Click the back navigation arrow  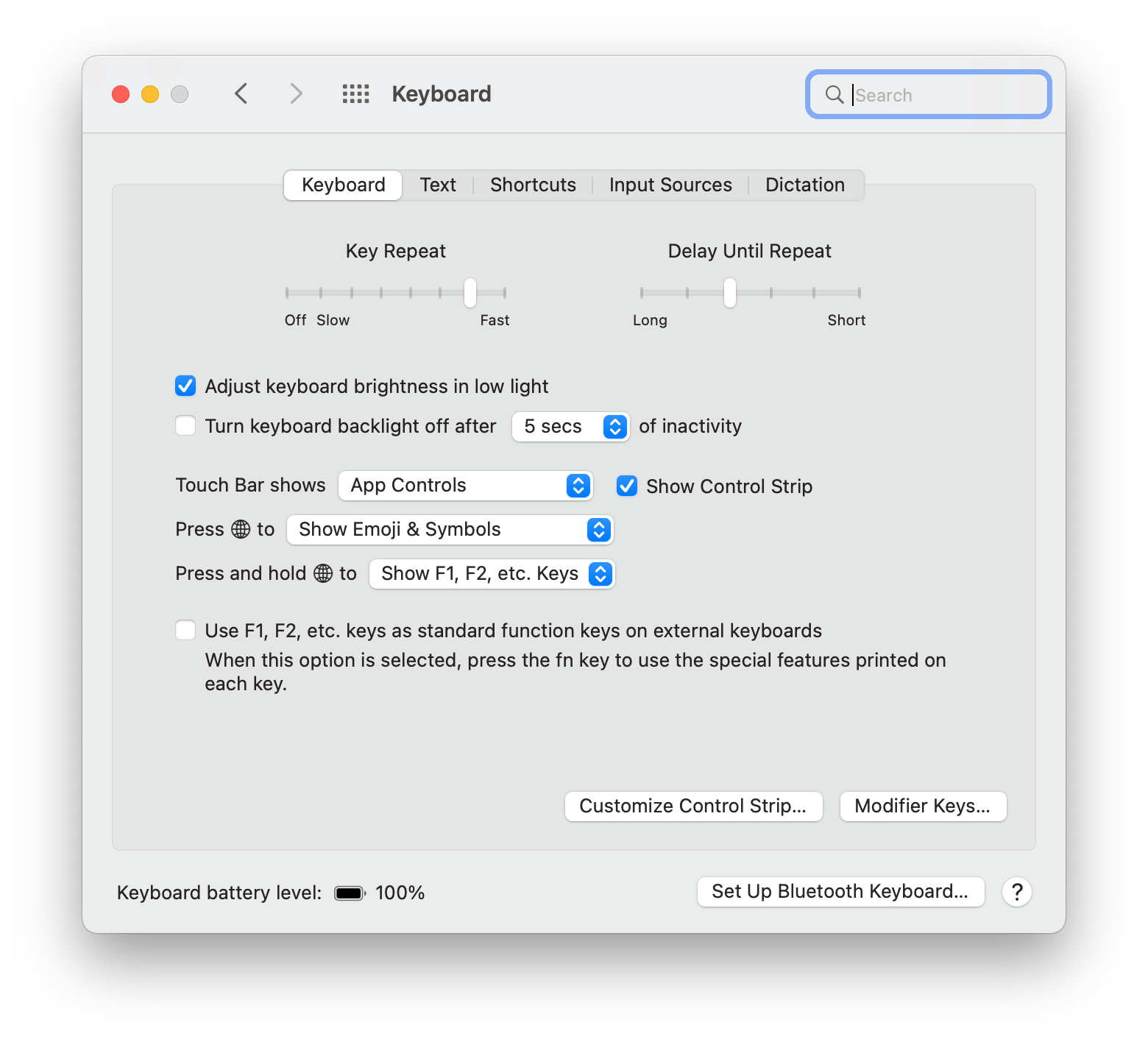[x=241, y=93]
